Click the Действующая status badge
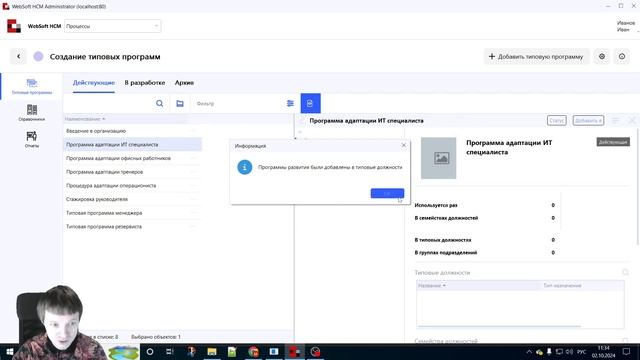This screenshot has width=640, height=360. [x=613, y=142]
